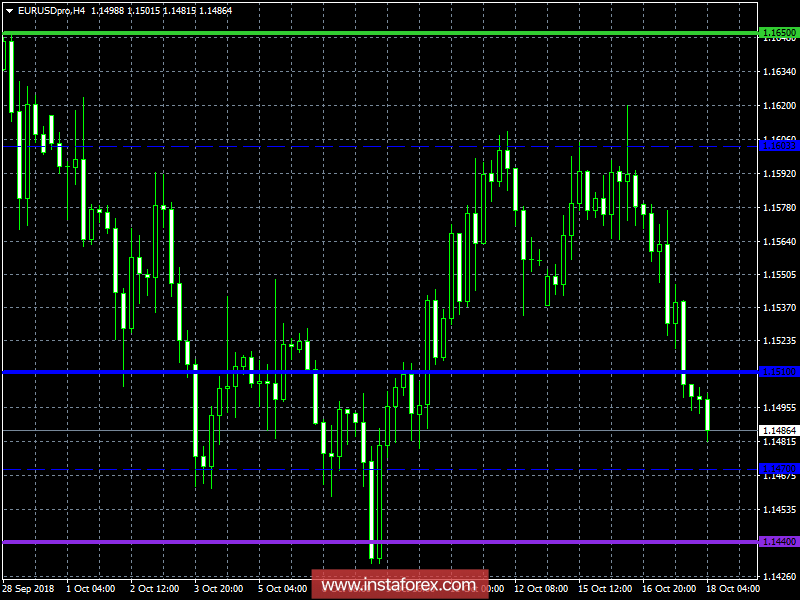Screen dimensions: 800x600
Task: Select the dashed blue 1.16033 level line
Action: pyautogui.click(x=380, y=146)
